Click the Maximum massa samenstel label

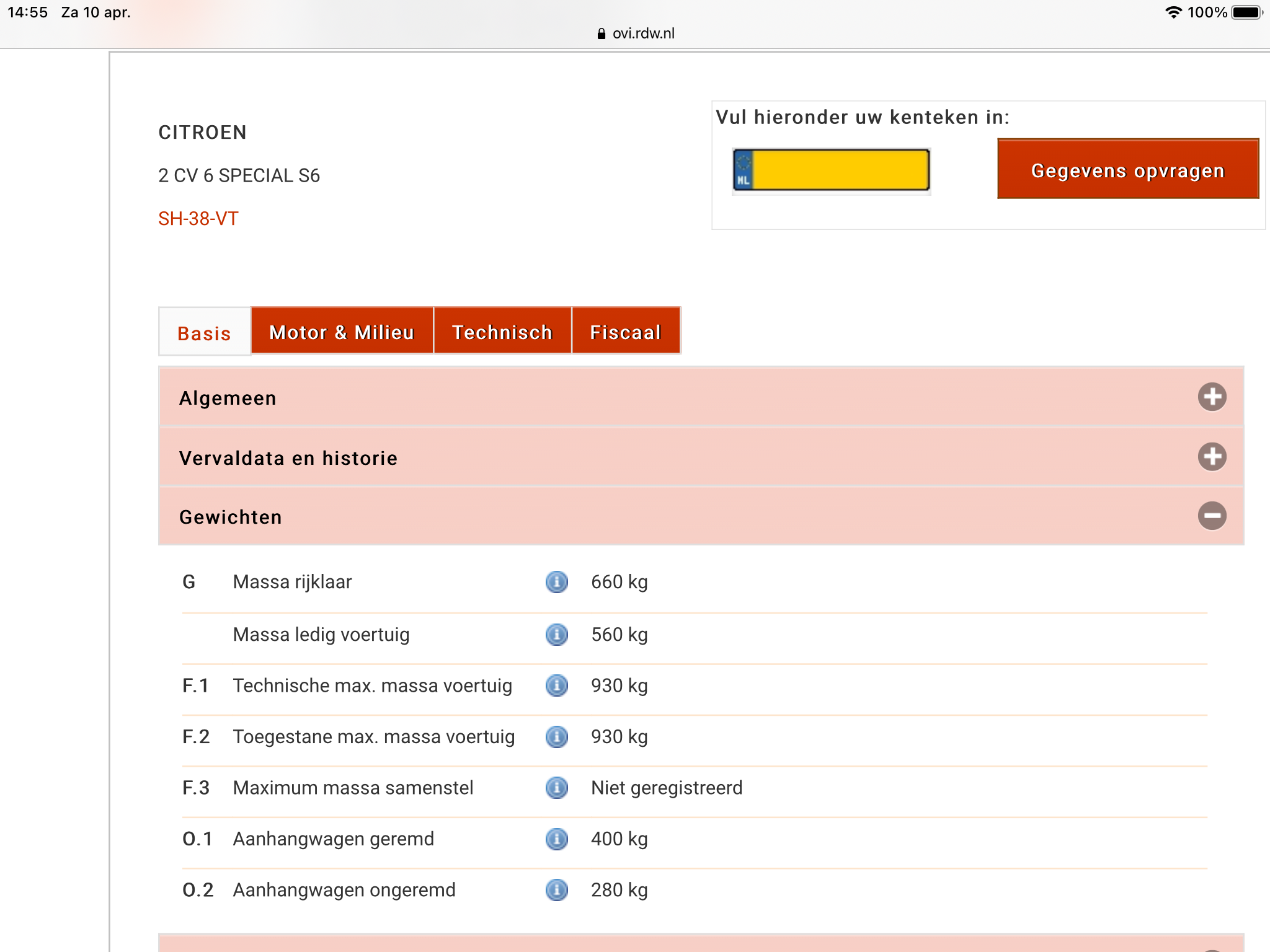(353, 788)
